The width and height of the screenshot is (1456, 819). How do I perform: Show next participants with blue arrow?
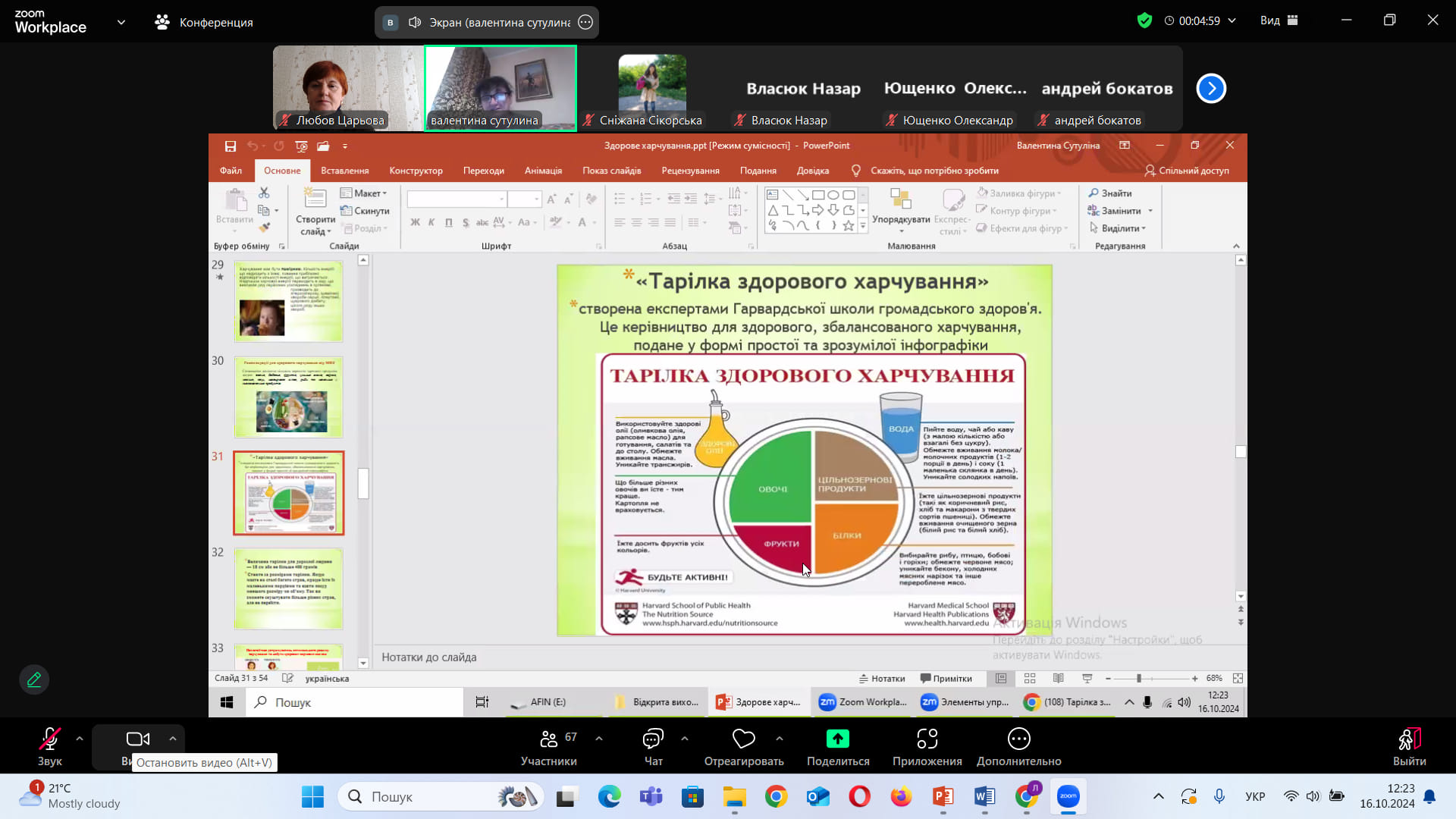(x=1211, y=89)
